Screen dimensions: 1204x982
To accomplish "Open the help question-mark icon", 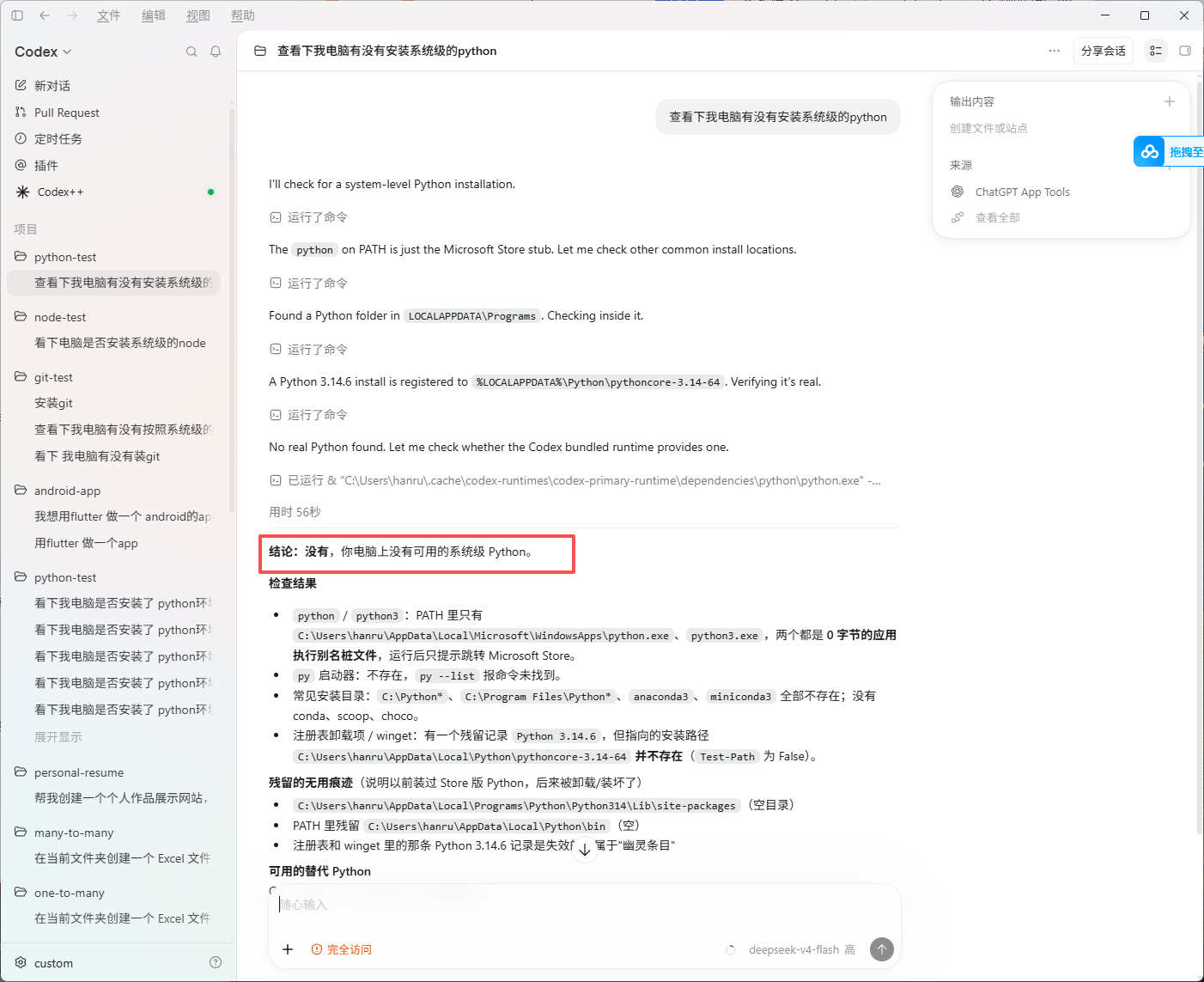I will click(216, 962).
